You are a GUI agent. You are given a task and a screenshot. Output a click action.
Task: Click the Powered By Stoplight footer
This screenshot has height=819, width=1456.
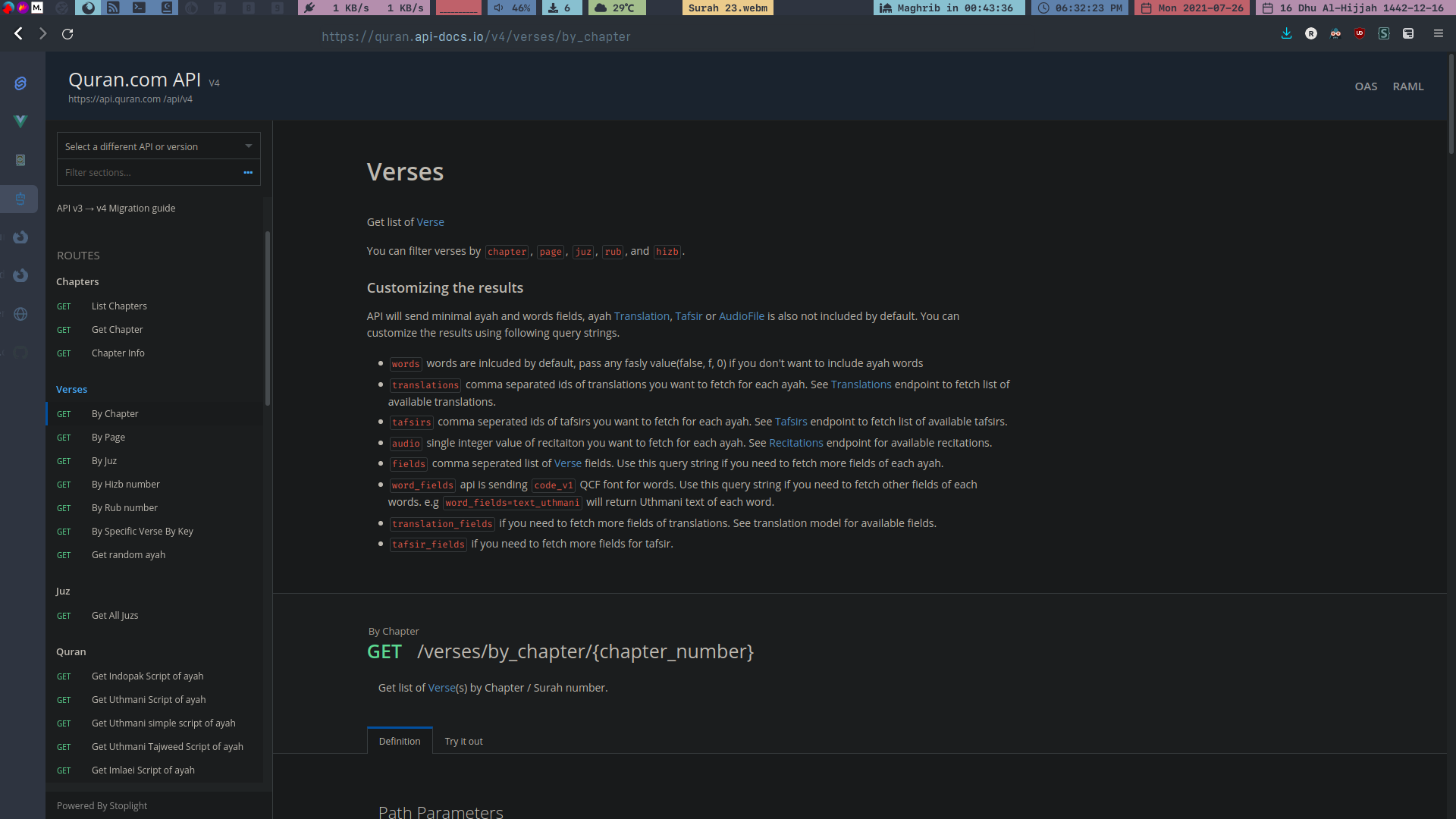click(102, 805)
